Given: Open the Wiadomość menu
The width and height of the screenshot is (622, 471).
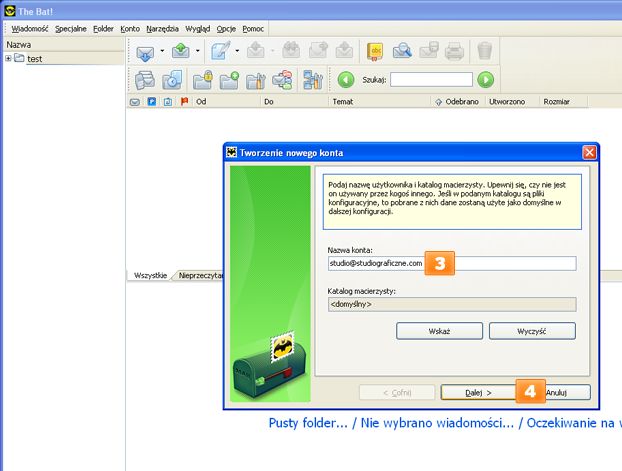Looking at the screenshot, I should click(x=30, y=29).
